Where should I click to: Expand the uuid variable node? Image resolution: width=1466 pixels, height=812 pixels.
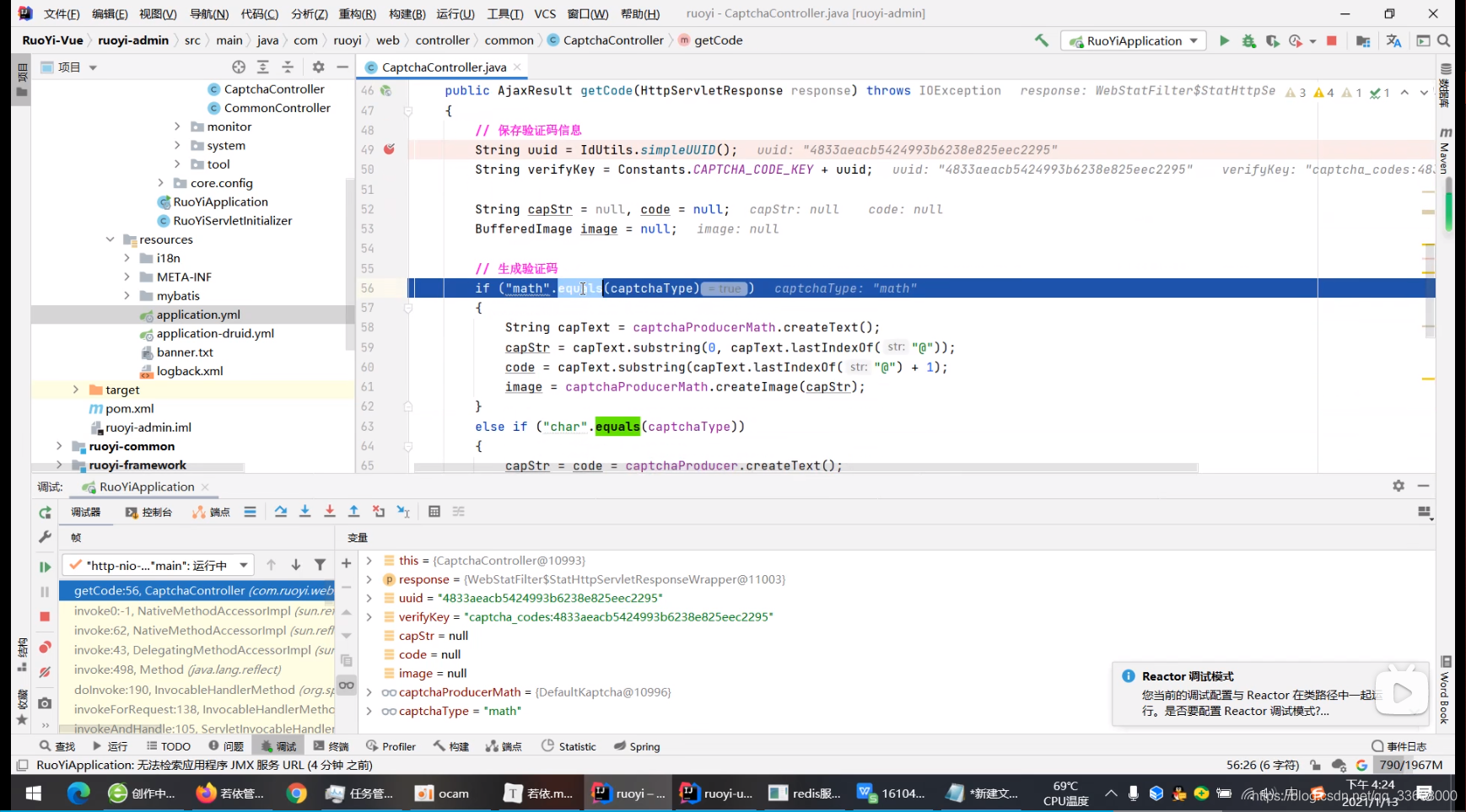coord(369,598)
